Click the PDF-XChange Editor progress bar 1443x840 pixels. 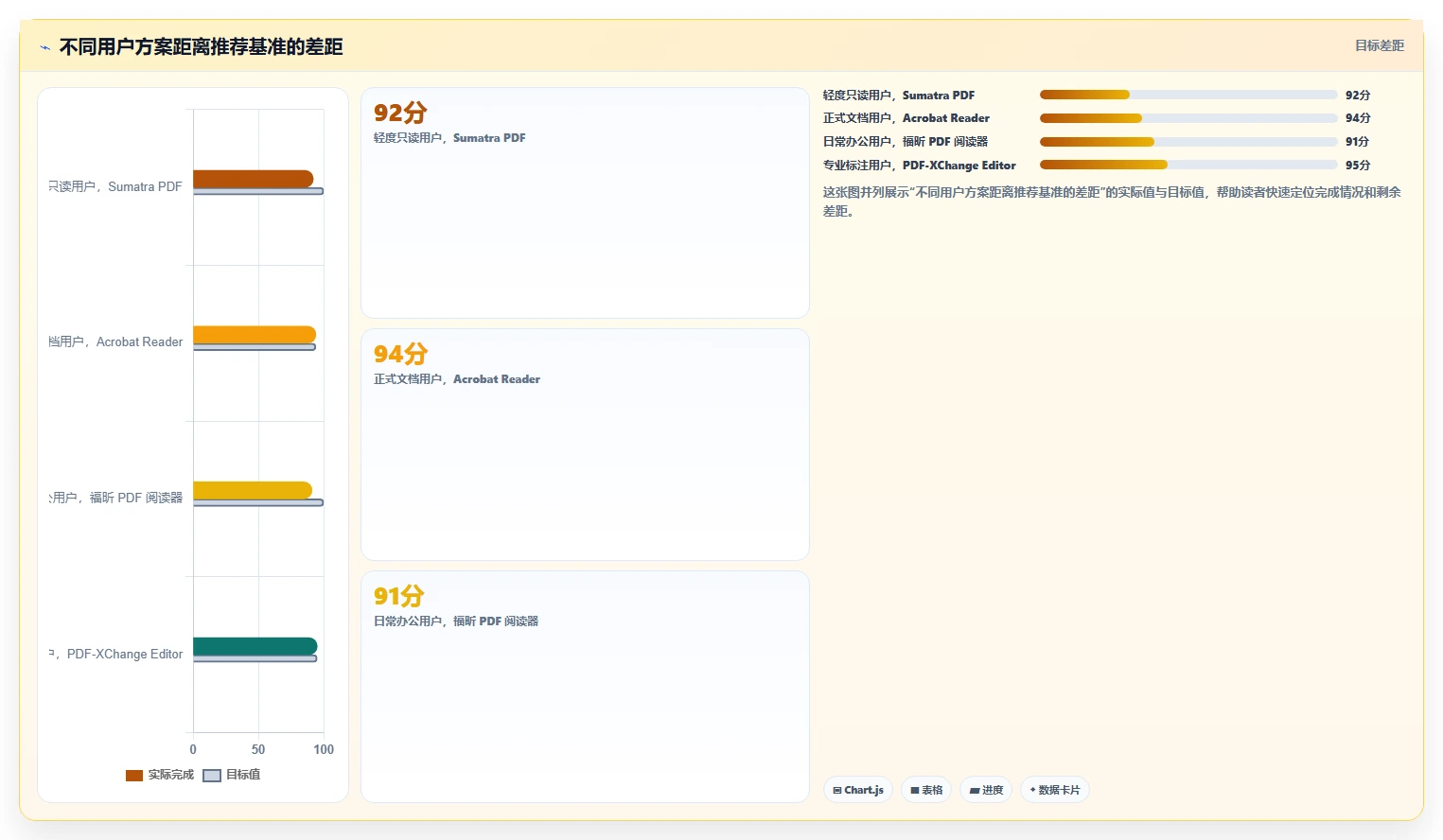pyautogui.click(x=1188, y=165)
